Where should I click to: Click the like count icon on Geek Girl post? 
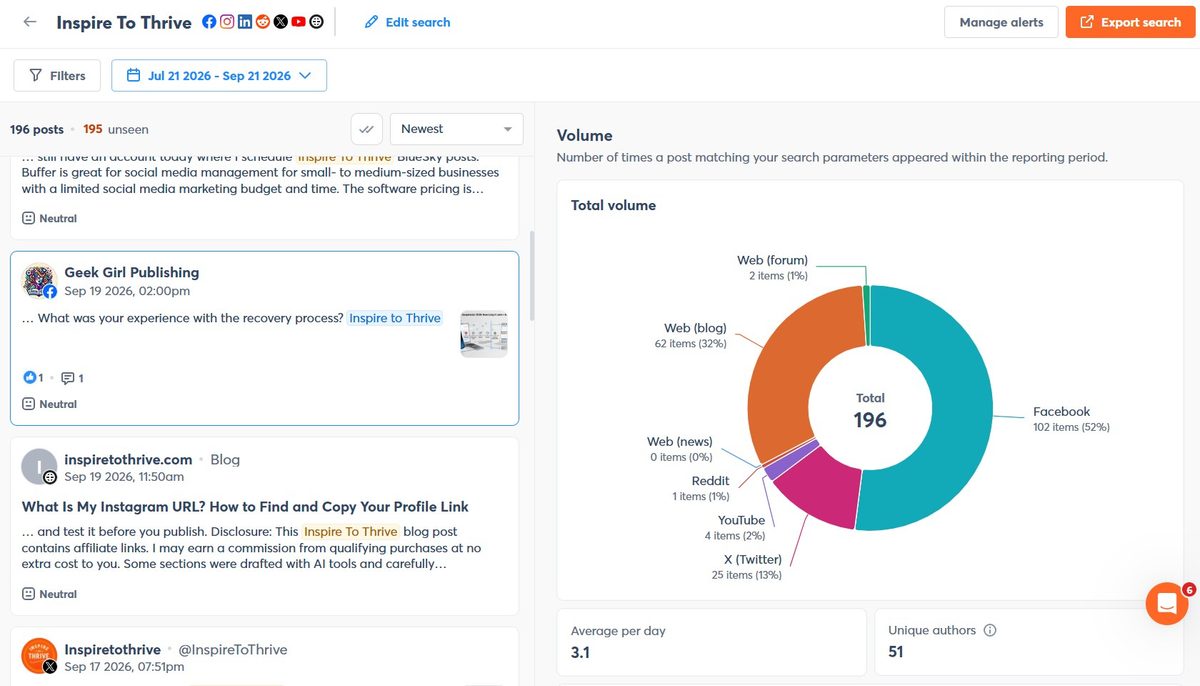pyautogui.click(x=29, y=378)
